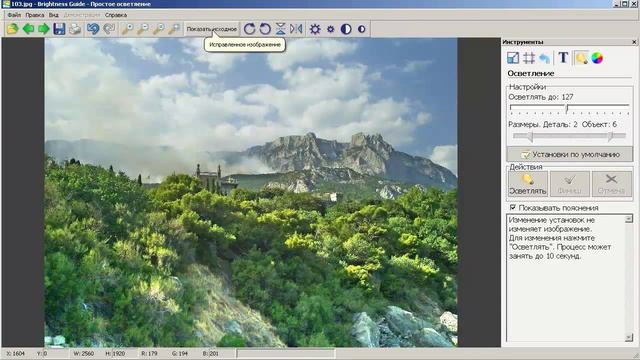Close the Инструменты panel

point(634,42)
